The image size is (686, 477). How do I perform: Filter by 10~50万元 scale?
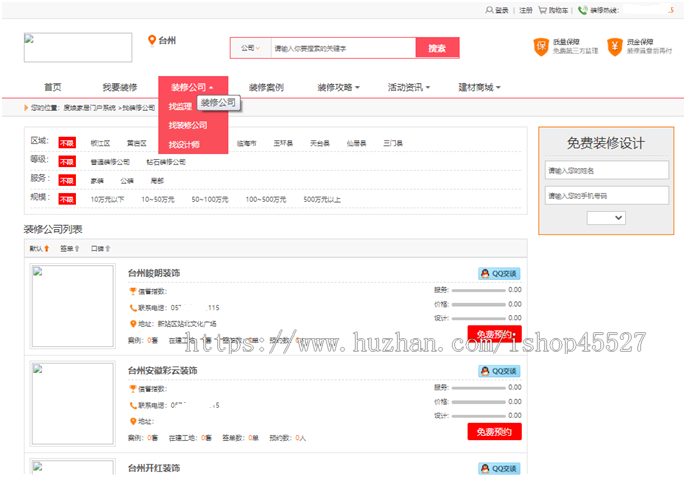coord(158,200)
